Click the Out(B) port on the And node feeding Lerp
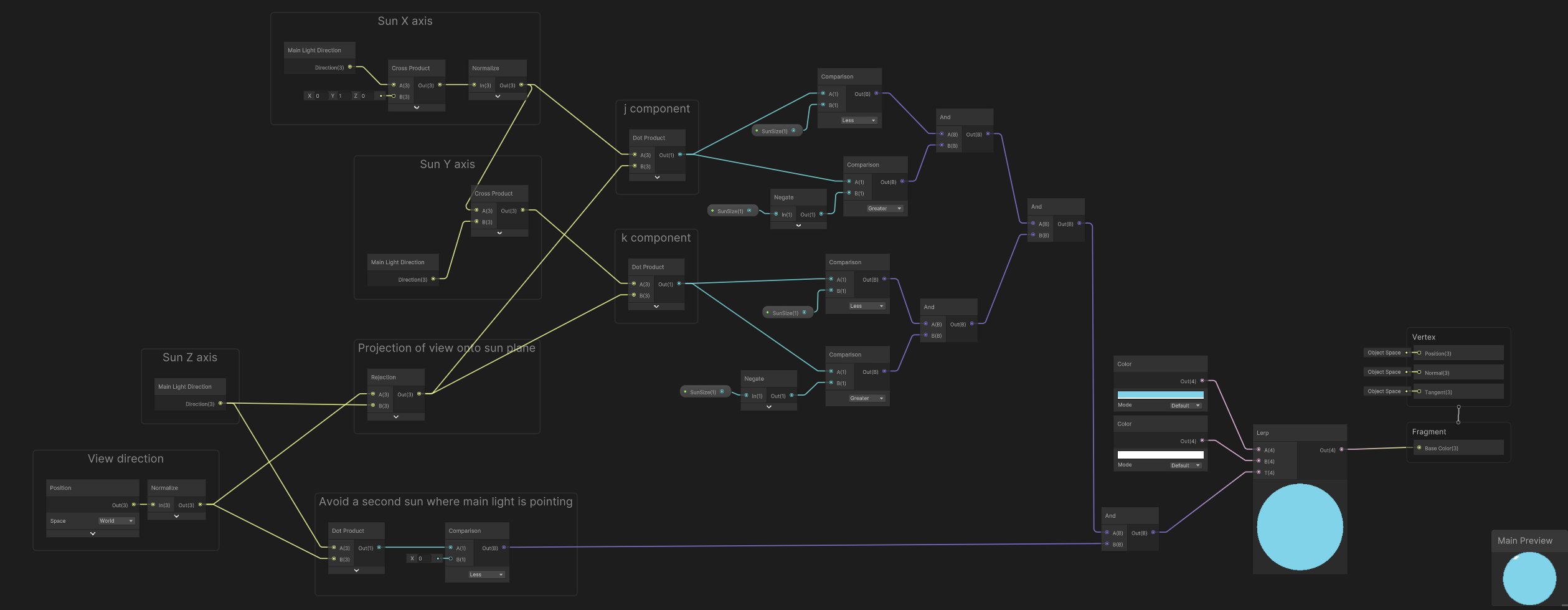1568x610 pixels. [1152, 533]
